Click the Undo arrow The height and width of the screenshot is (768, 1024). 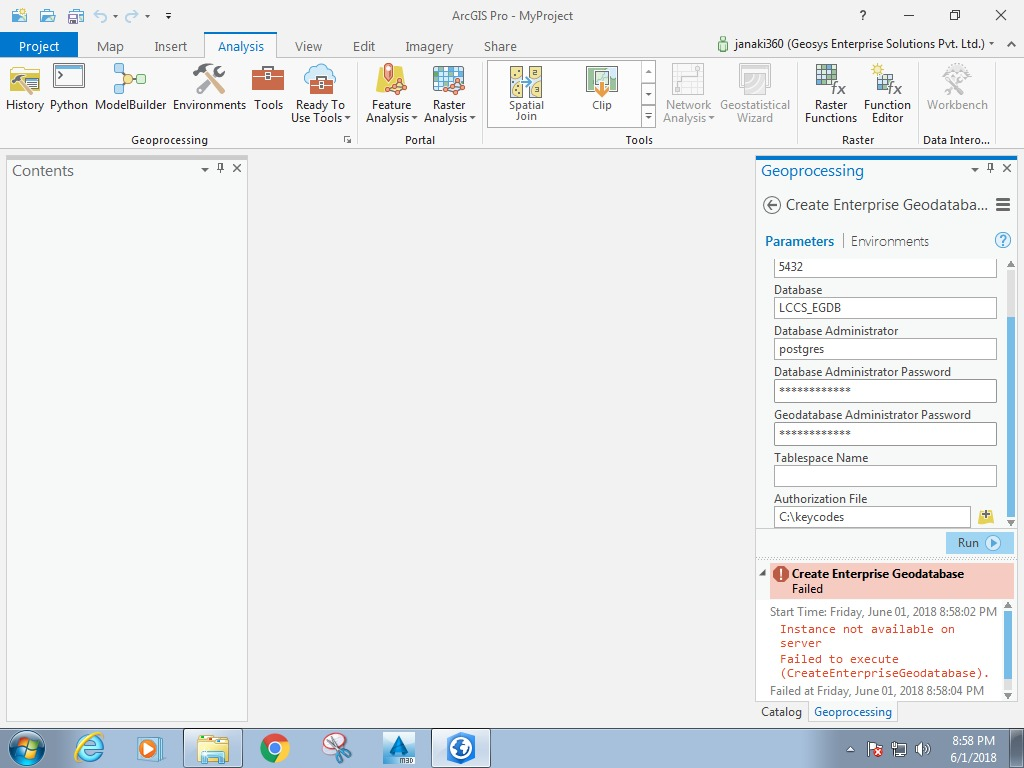(101, 16)
